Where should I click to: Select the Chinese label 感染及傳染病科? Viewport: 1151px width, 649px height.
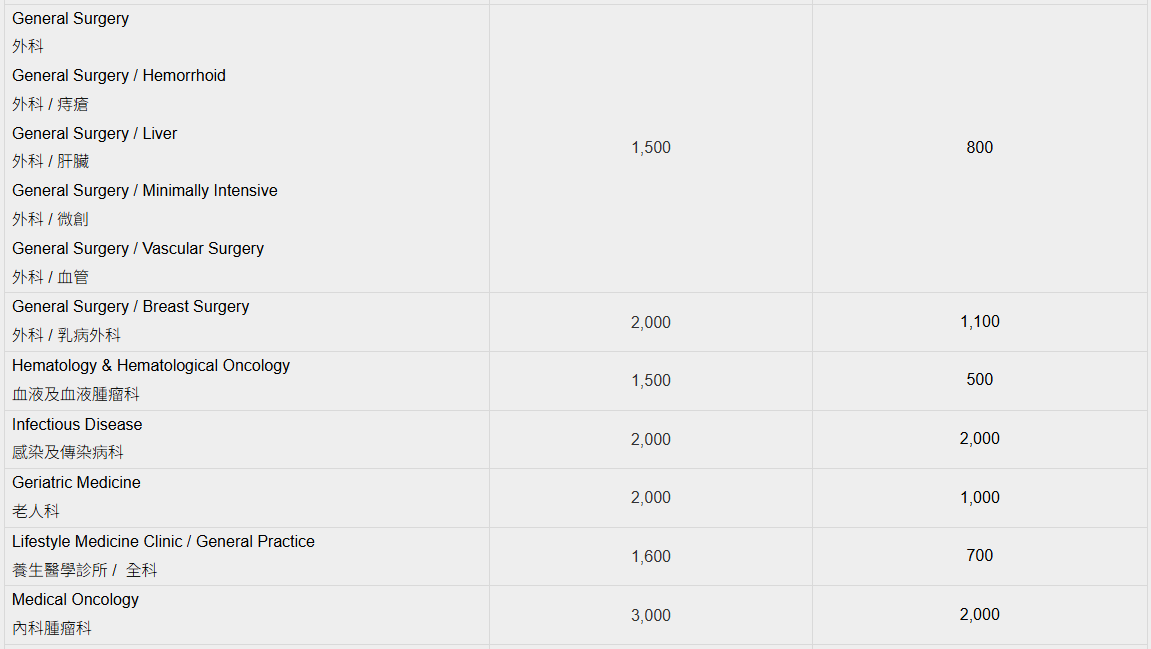(x=68, y=453)
